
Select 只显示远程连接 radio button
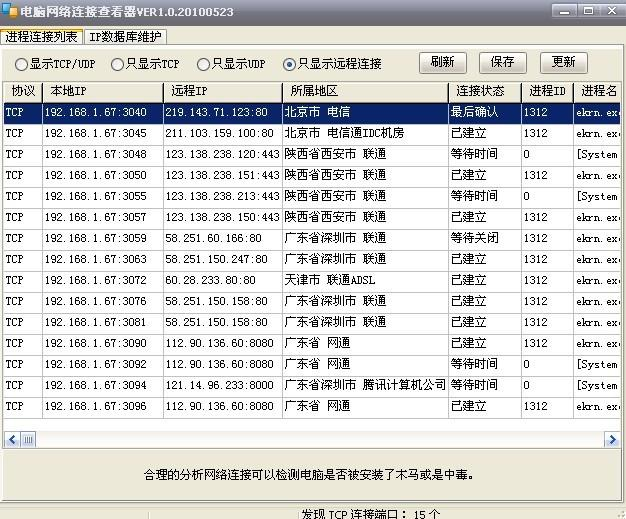[x=332, y=64]
